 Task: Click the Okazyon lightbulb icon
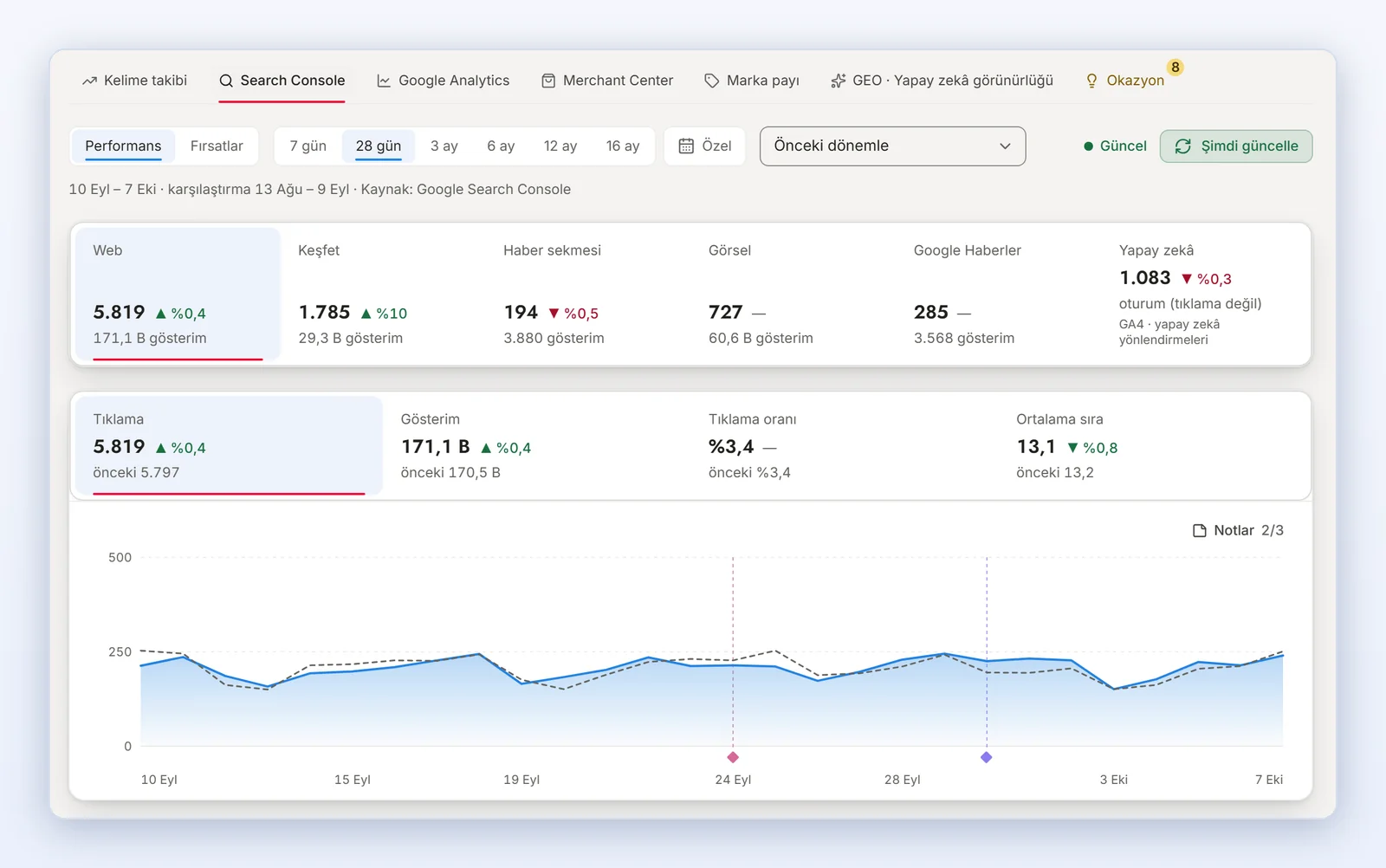pos(1091,81)
